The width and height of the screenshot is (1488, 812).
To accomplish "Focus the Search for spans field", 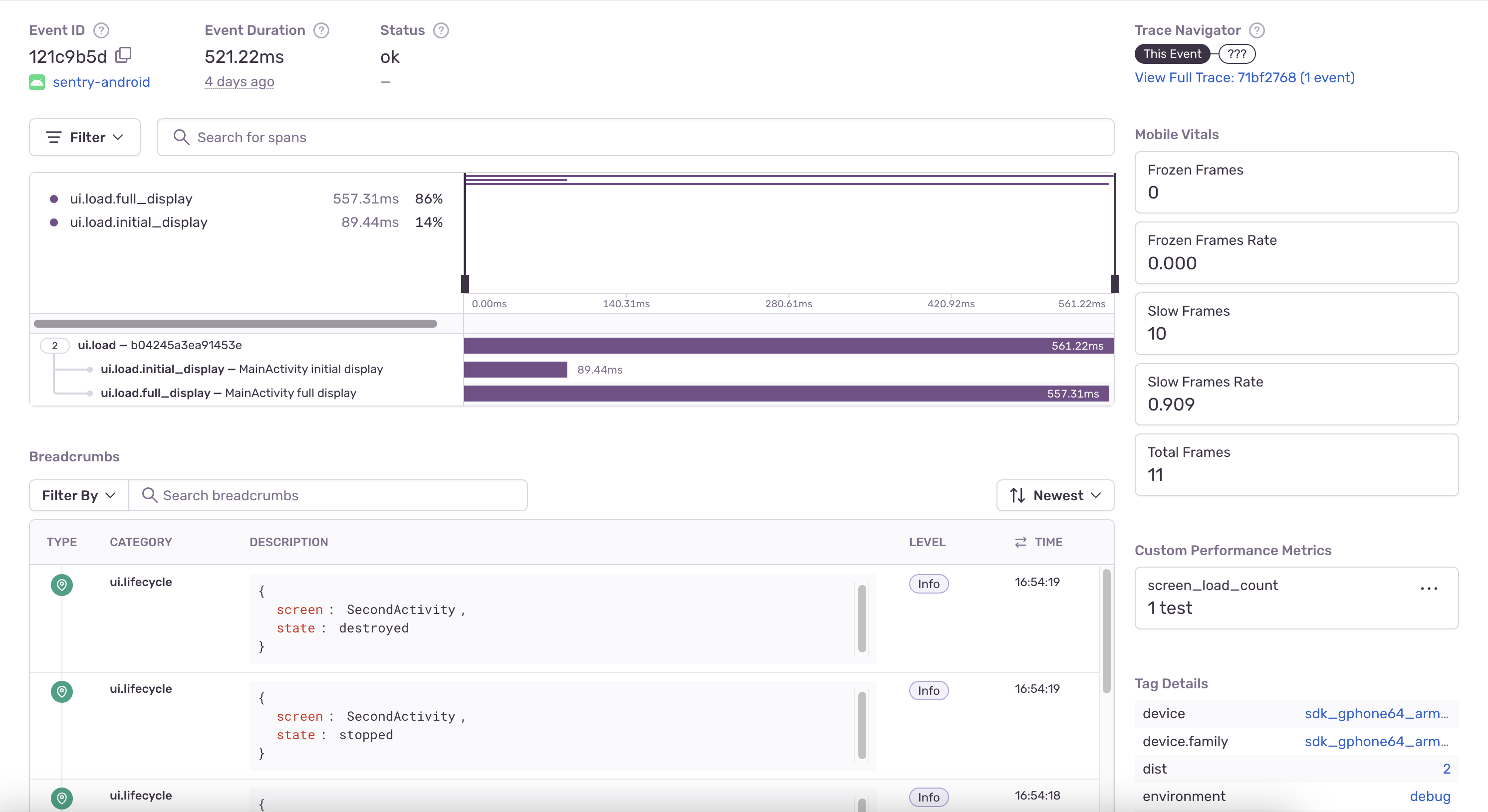I will [635, 138].
